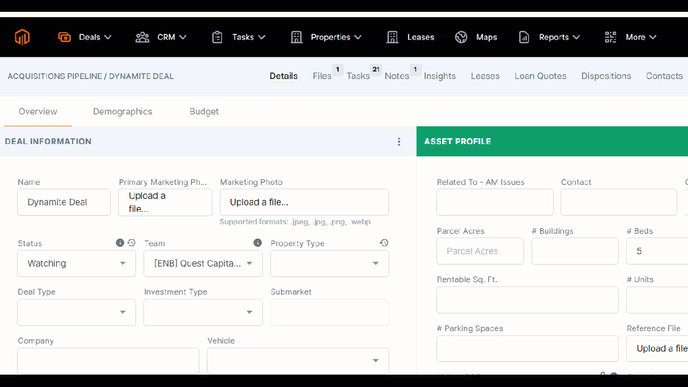Screen dimensions: 688x387
Task: Click the Parcel Acres input field
Action: pos(480,251)
